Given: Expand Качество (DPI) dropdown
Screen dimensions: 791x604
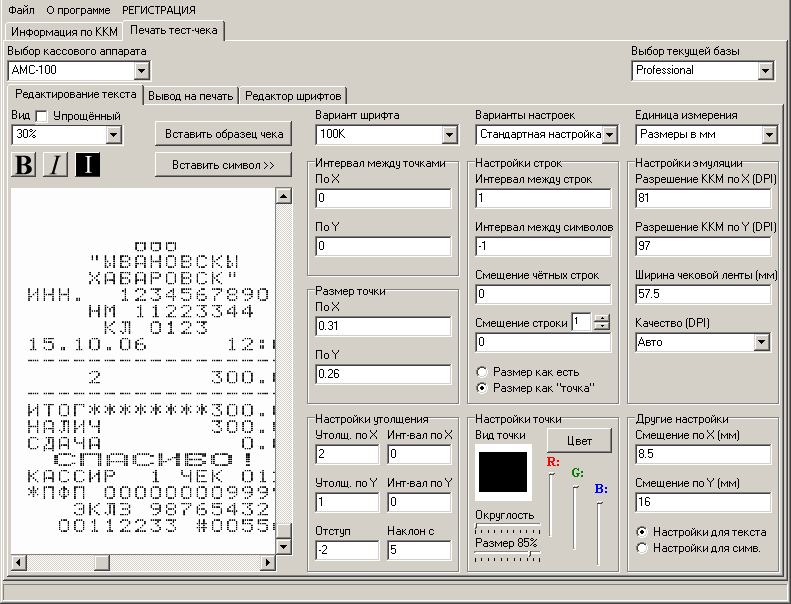Looking at the screenshot, I should tap(761, 342).
